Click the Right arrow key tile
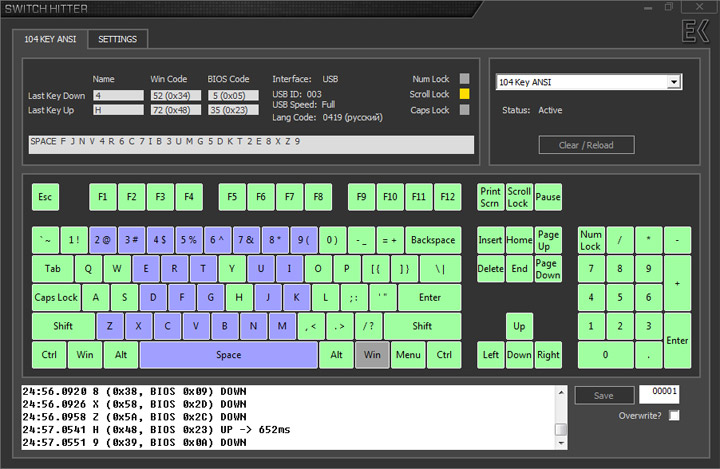The height and width of the screenshot is (469, 720). click(548, 355)
